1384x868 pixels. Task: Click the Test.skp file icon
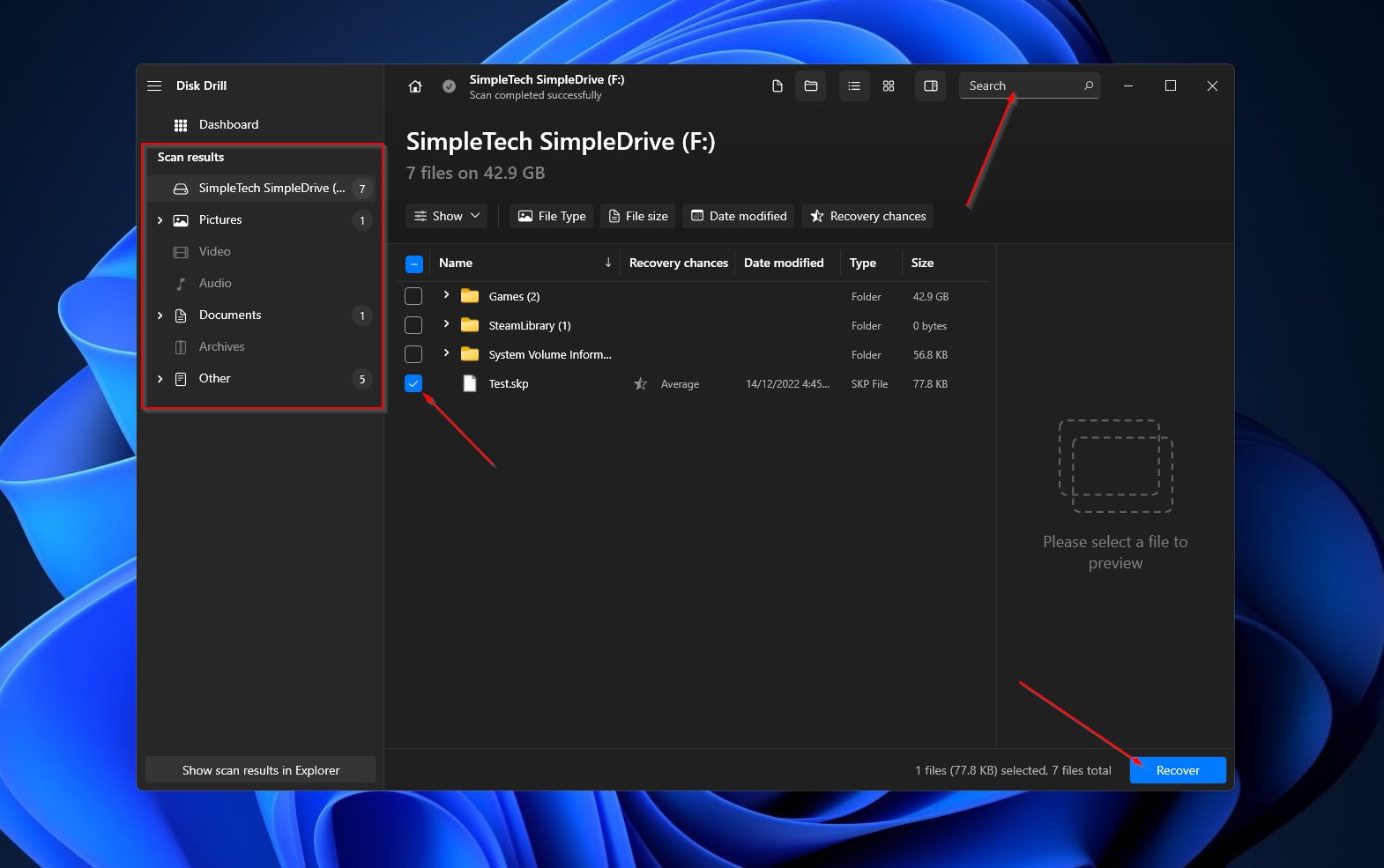click(x=470, y=383)
